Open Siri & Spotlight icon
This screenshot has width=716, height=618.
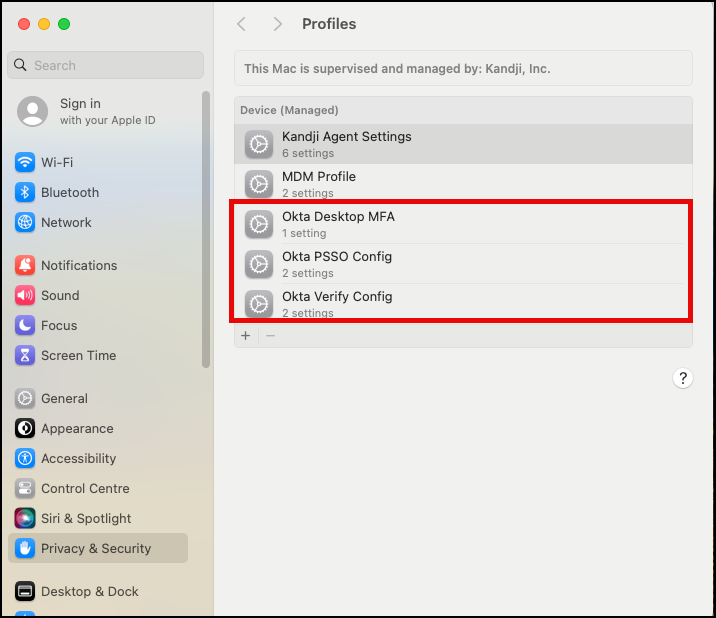[x=25, y=518]
